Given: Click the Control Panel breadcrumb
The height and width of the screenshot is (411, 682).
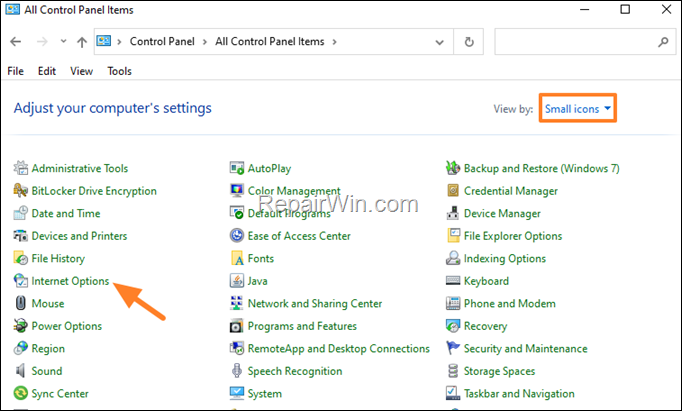Looking at the screenshot, I should 162,41.
